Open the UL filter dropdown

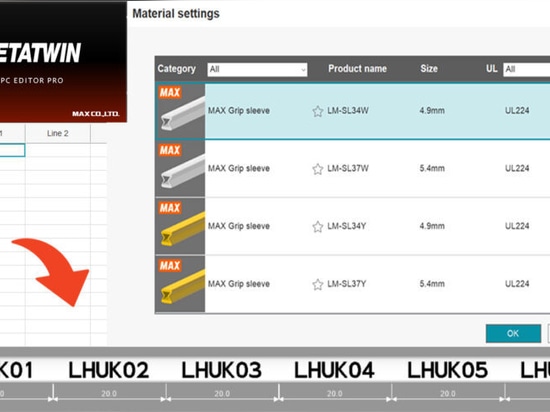pyautogui.click(x=526, y=69)
